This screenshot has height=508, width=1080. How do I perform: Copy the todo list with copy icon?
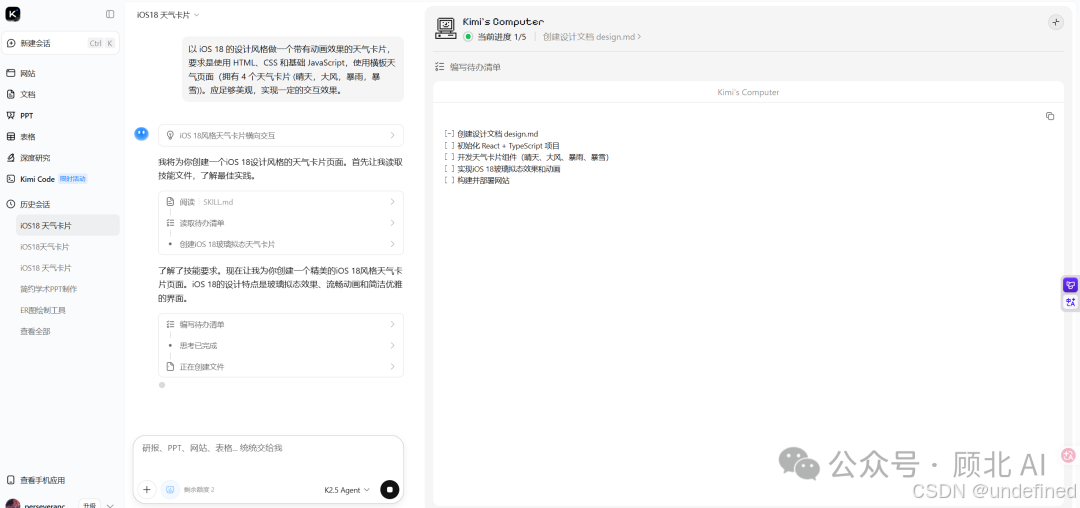1050,116
